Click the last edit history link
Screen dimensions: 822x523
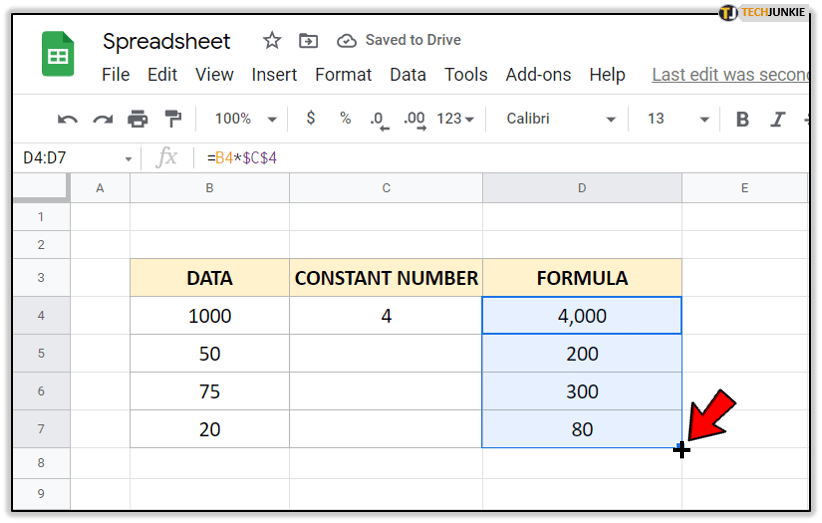pos(730,75)
